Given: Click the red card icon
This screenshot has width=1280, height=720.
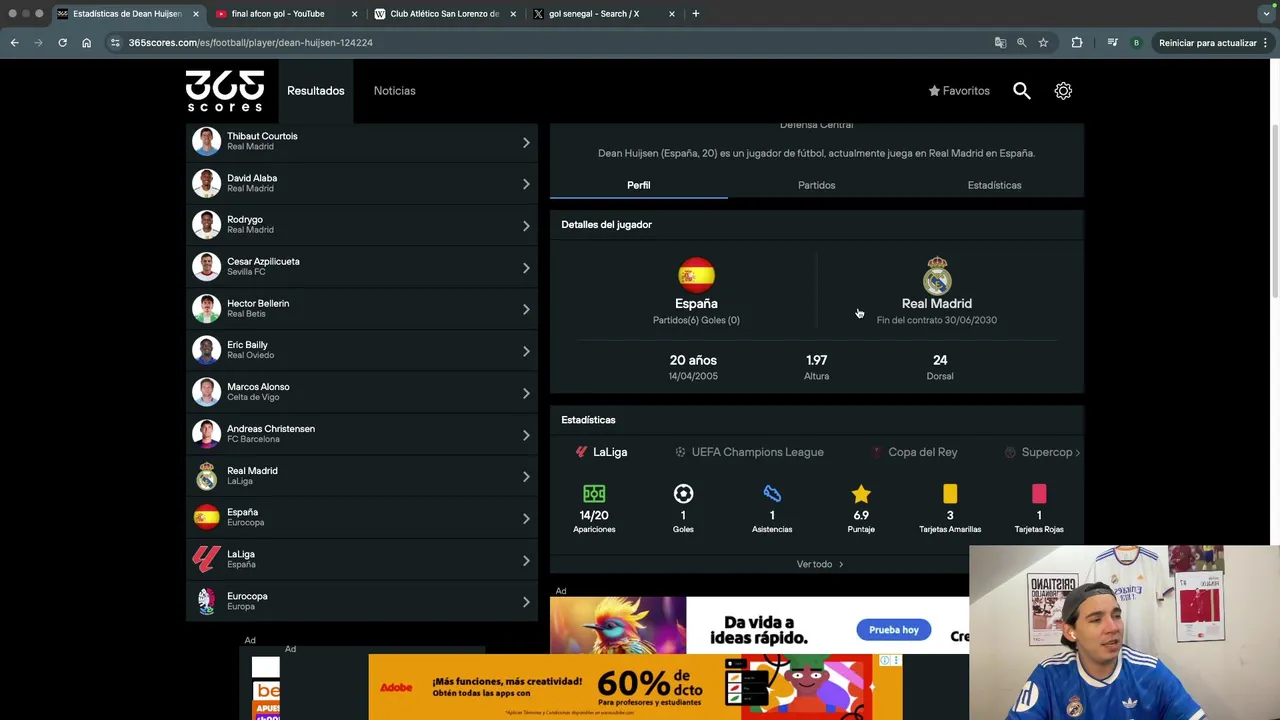Looking at the screenshot, I should tap(1039, 493).
